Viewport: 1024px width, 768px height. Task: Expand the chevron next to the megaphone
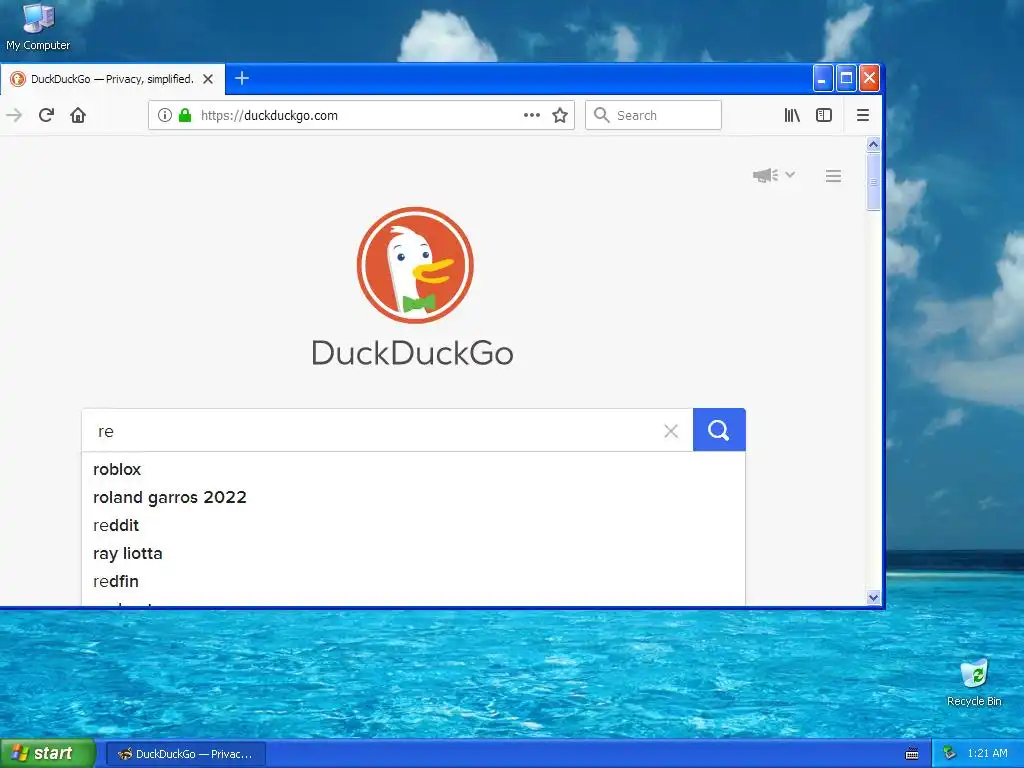click(x=790, y=175)
